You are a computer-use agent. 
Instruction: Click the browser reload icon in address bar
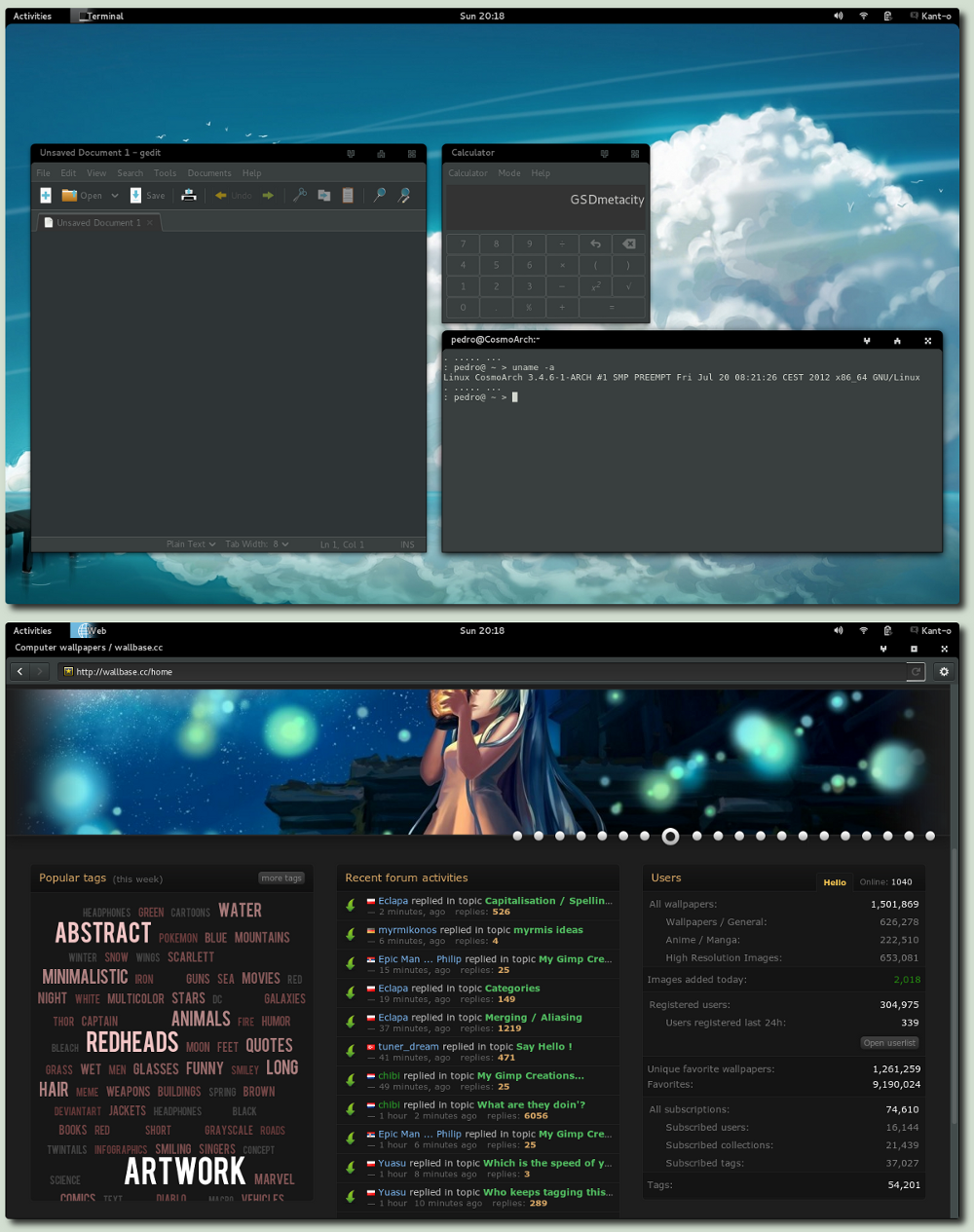(916, 672)
